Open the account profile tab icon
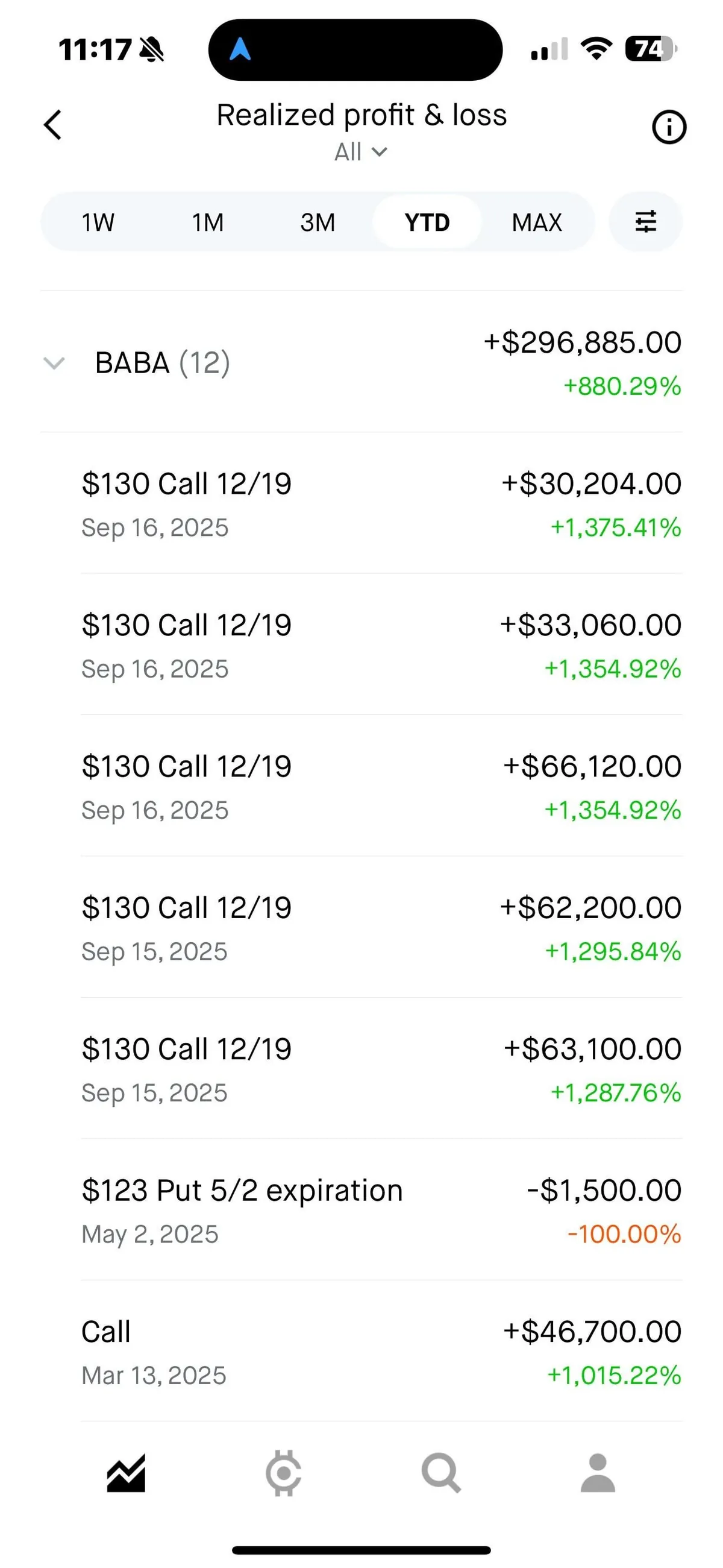Image resolution: width=723 pixels, height=1568 pixels. pyautogui.click(x=598, y=1473)
